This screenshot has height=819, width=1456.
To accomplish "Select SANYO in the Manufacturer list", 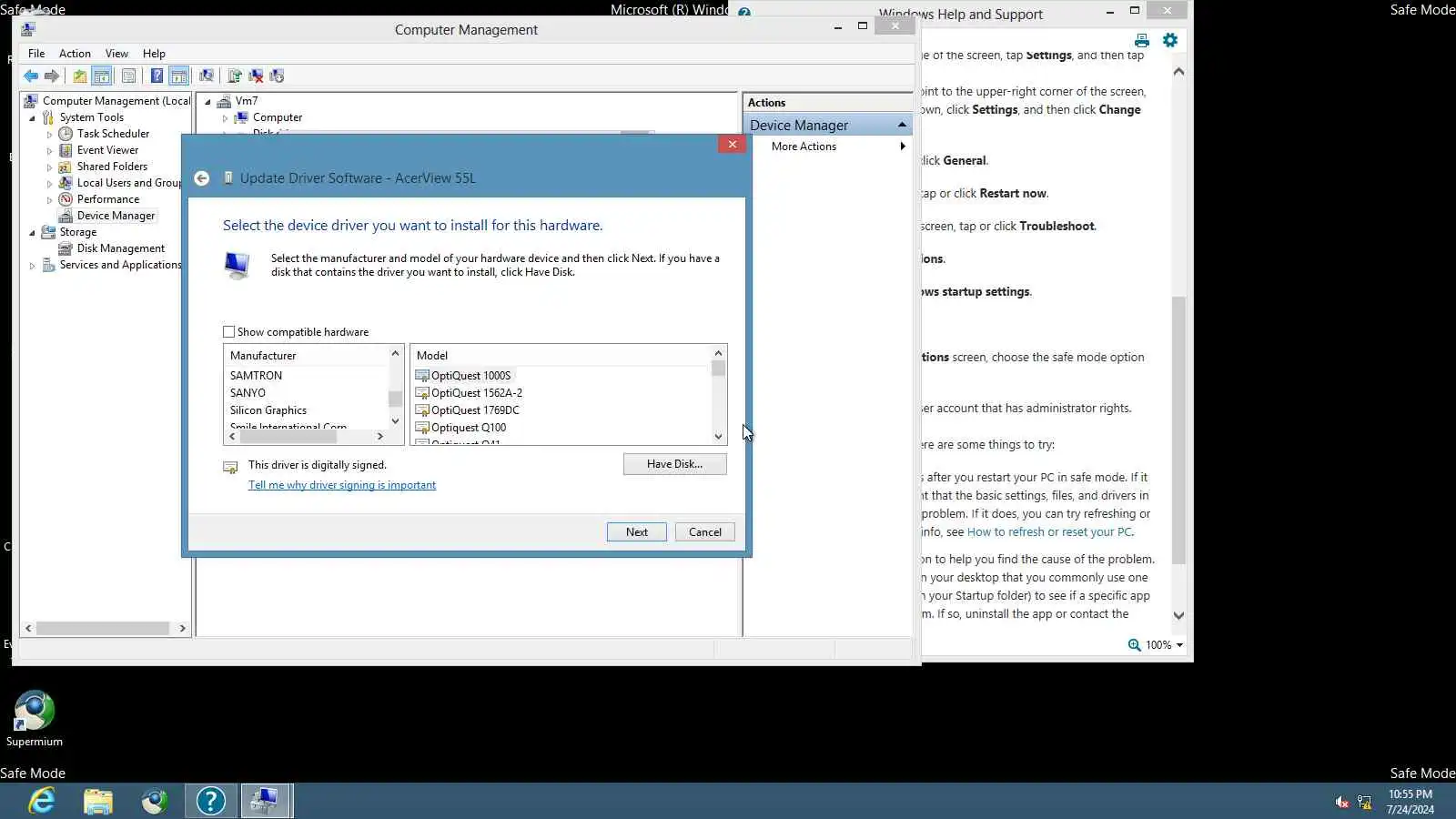I will [248, 393].
